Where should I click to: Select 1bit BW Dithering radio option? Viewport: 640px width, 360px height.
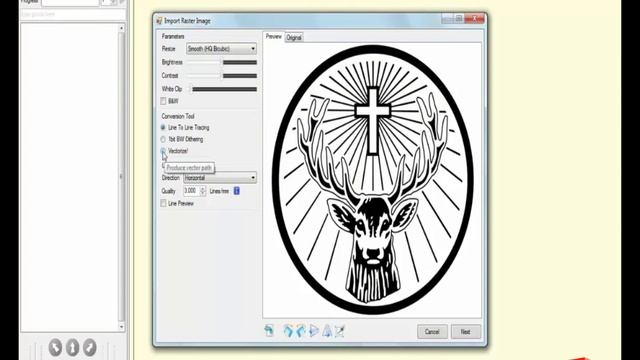coord(163,139)
